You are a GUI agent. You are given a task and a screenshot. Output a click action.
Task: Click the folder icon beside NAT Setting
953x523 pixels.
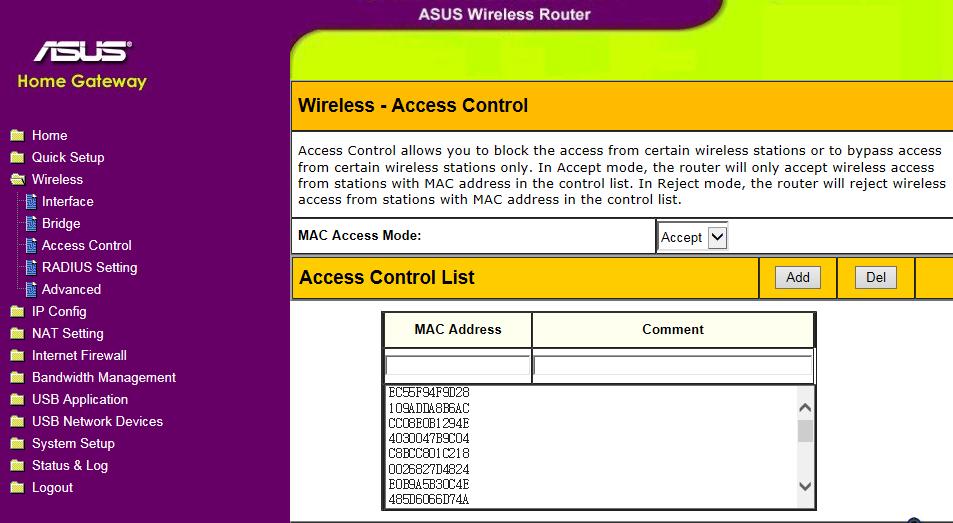click(x=16, y=334)
